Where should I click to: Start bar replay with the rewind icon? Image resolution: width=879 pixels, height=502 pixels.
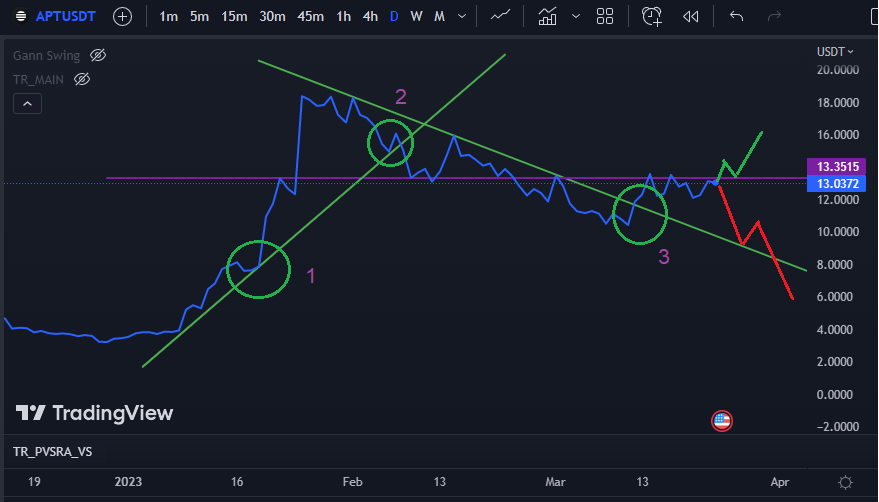tap(691, 16)
